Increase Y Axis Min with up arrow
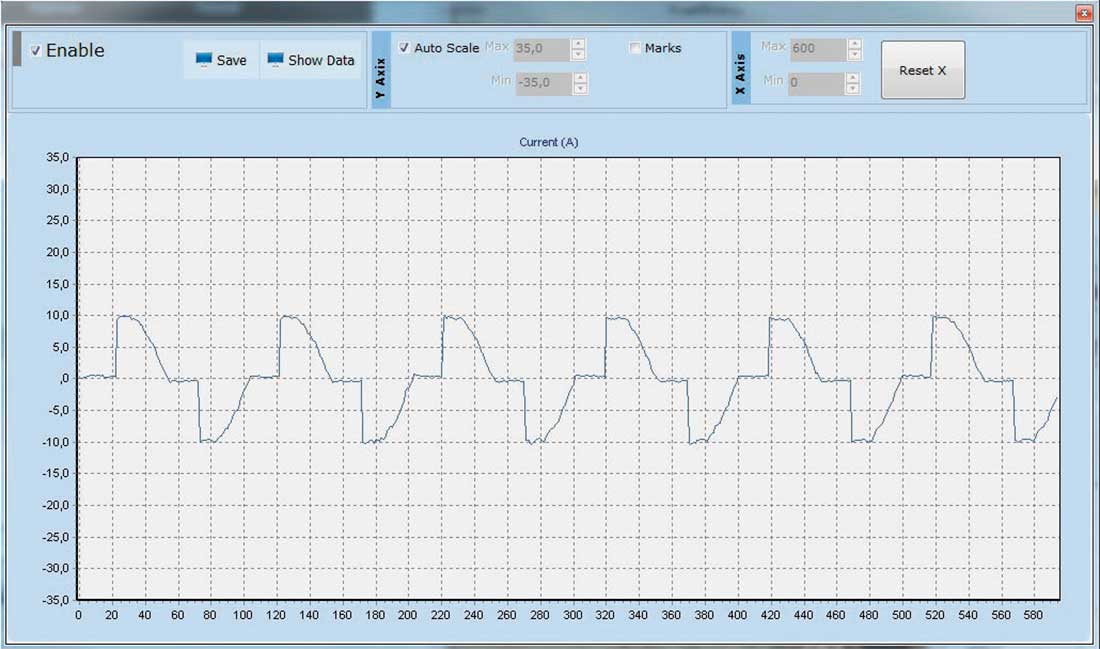 (x=580, y=77)
